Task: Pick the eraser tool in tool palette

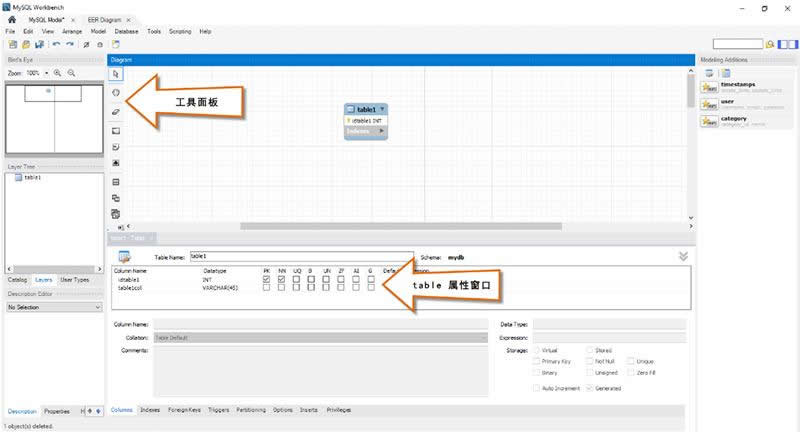Action: 115,112
